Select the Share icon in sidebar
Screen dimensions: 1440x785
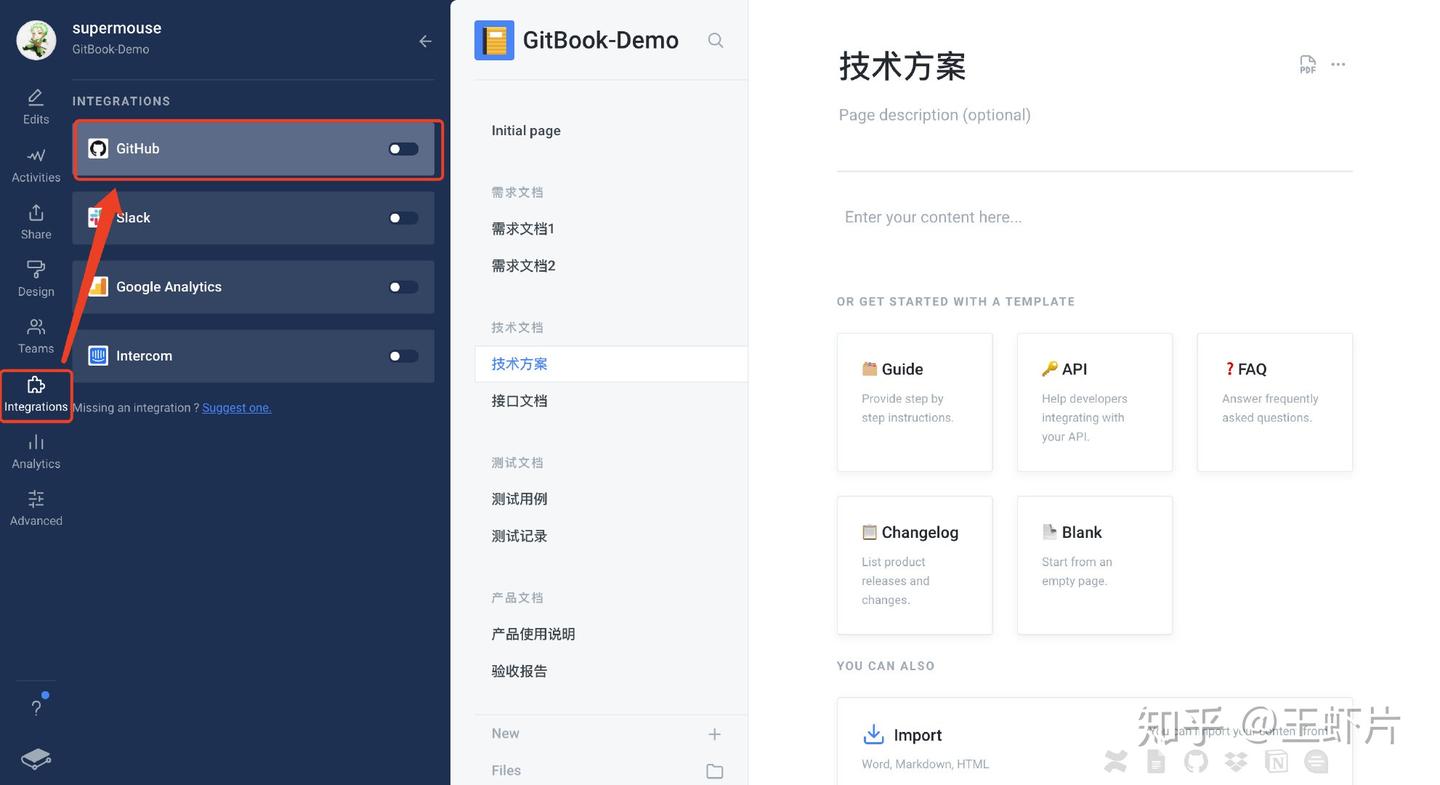coord(35,219)
